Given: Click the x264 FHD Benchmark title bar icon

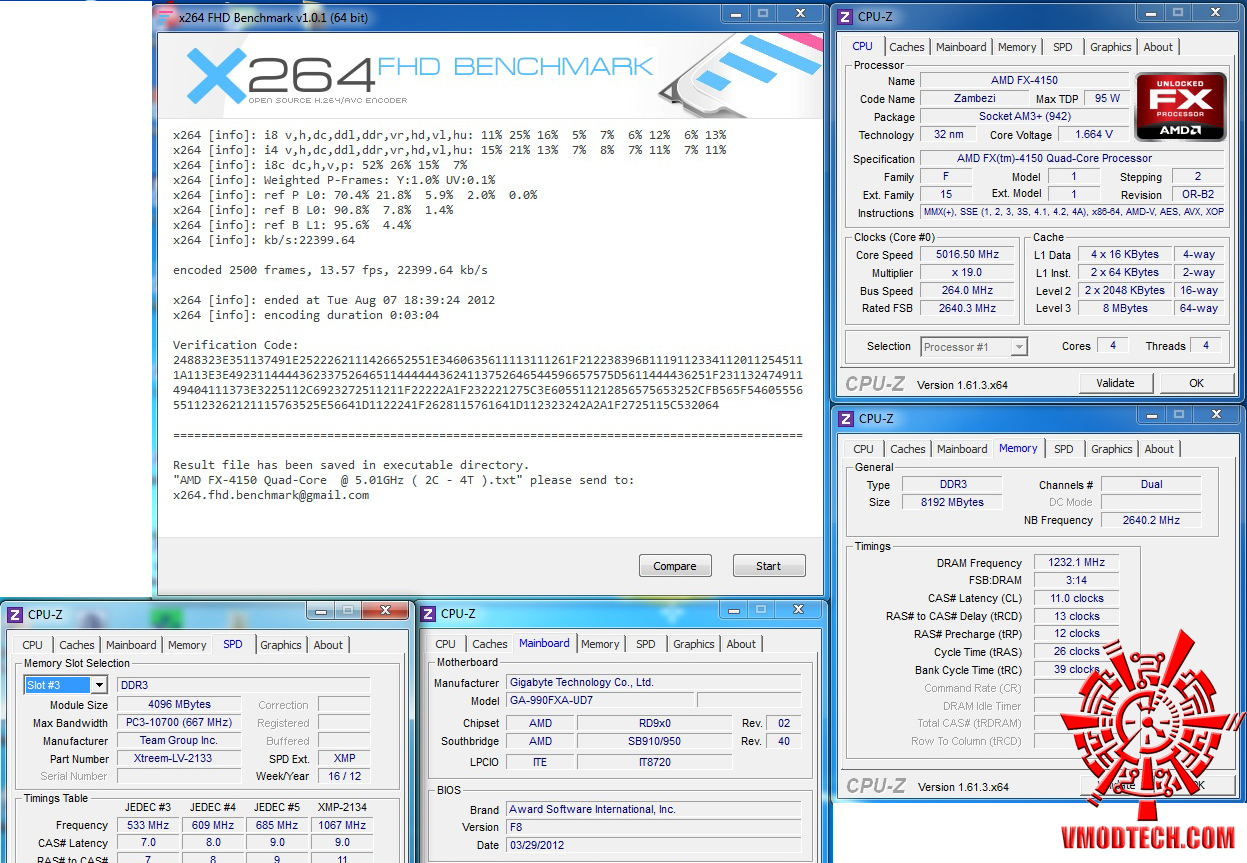Looking at the screenshot, I should (165, 16).
